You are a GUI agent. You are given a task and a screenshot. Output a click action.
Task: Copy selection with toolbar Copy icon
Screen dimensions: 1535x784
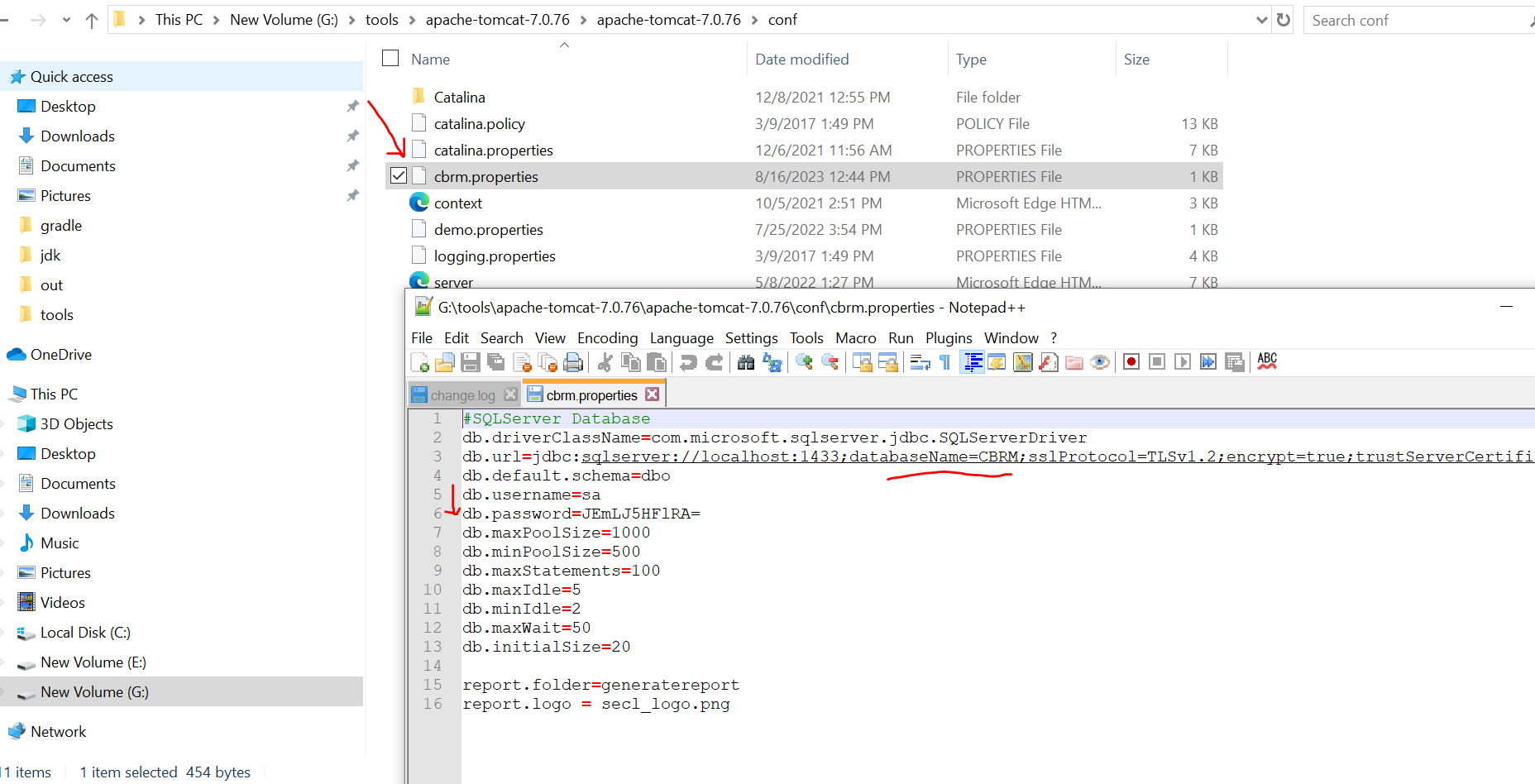pos(630,362)
